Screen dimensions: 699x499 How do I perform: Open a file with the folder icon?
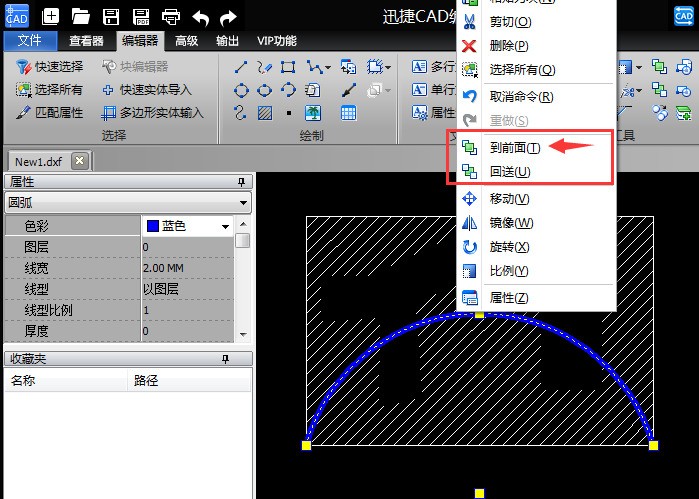pos(81,16)
